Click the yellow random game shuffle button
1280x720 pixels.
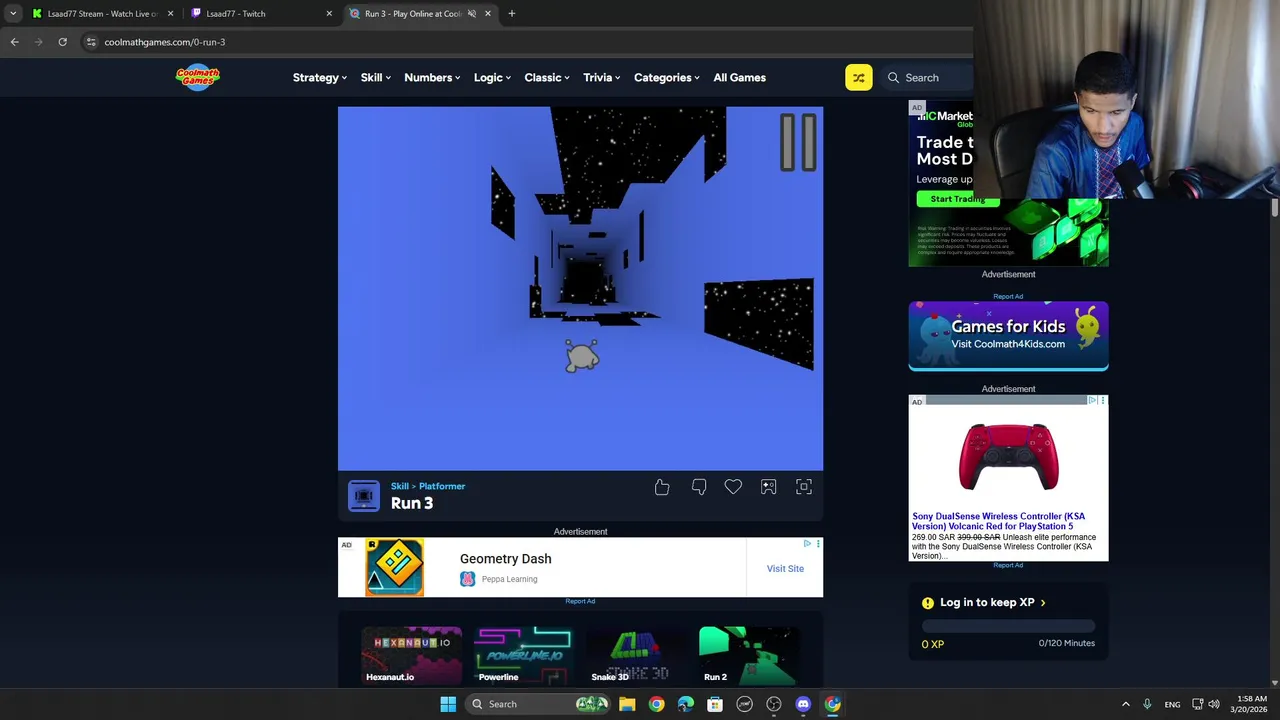pos(858,77)
